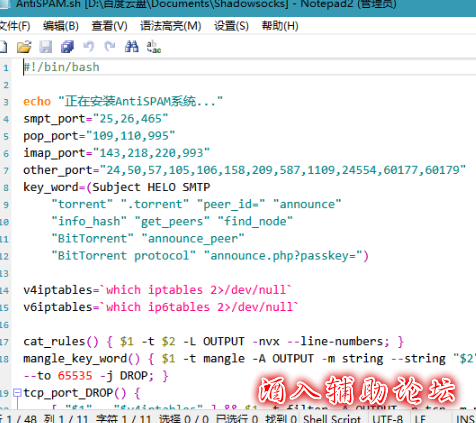Create new document with blank page icon
The image size is (476, 423).
(x=3, y=47)
